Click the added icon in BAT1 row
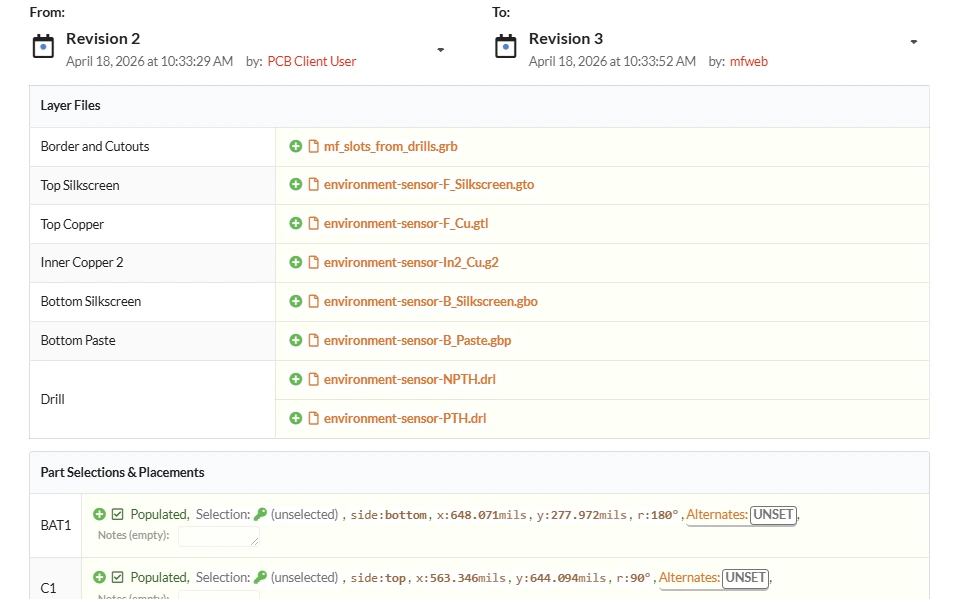 (x=99, y=514)
